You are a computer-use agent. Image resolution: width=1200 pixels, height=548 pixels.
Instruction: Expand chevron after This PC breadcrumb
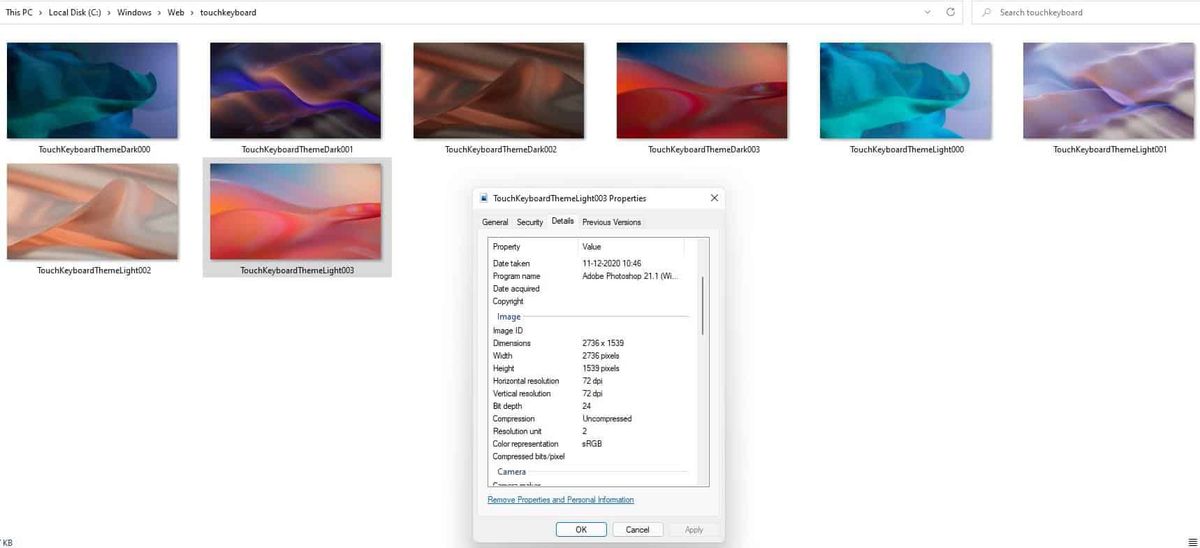click(42, 12)
